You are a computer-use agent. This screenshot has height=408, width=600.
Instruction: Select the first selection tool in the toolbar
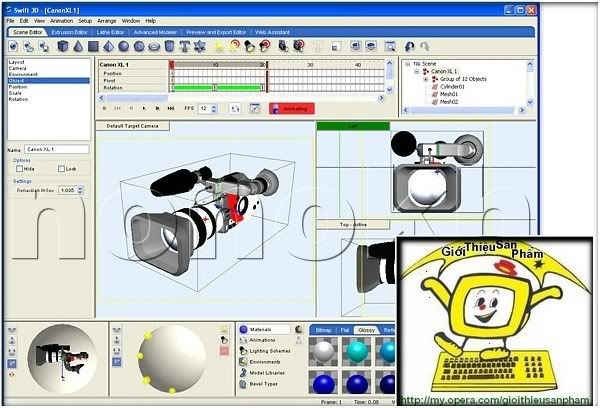pyautogui.click(x=13, y=46)
